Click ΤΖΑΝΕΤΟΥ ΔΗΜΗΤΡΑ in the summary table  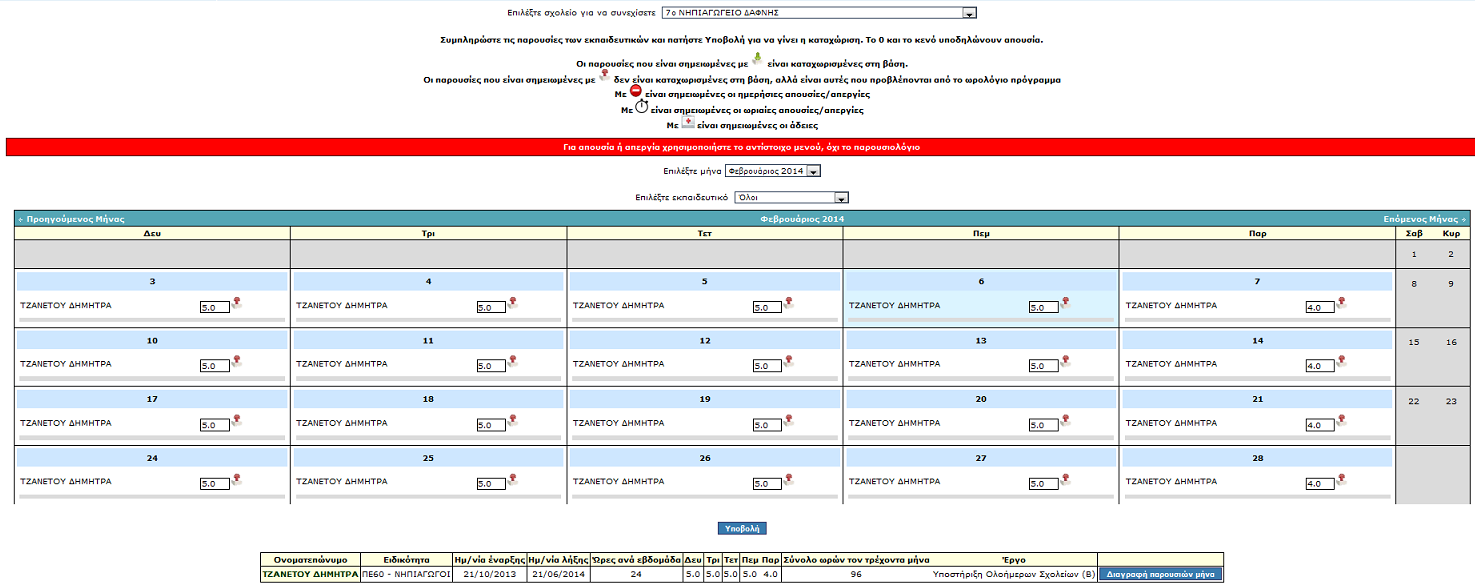pos(309,575)
